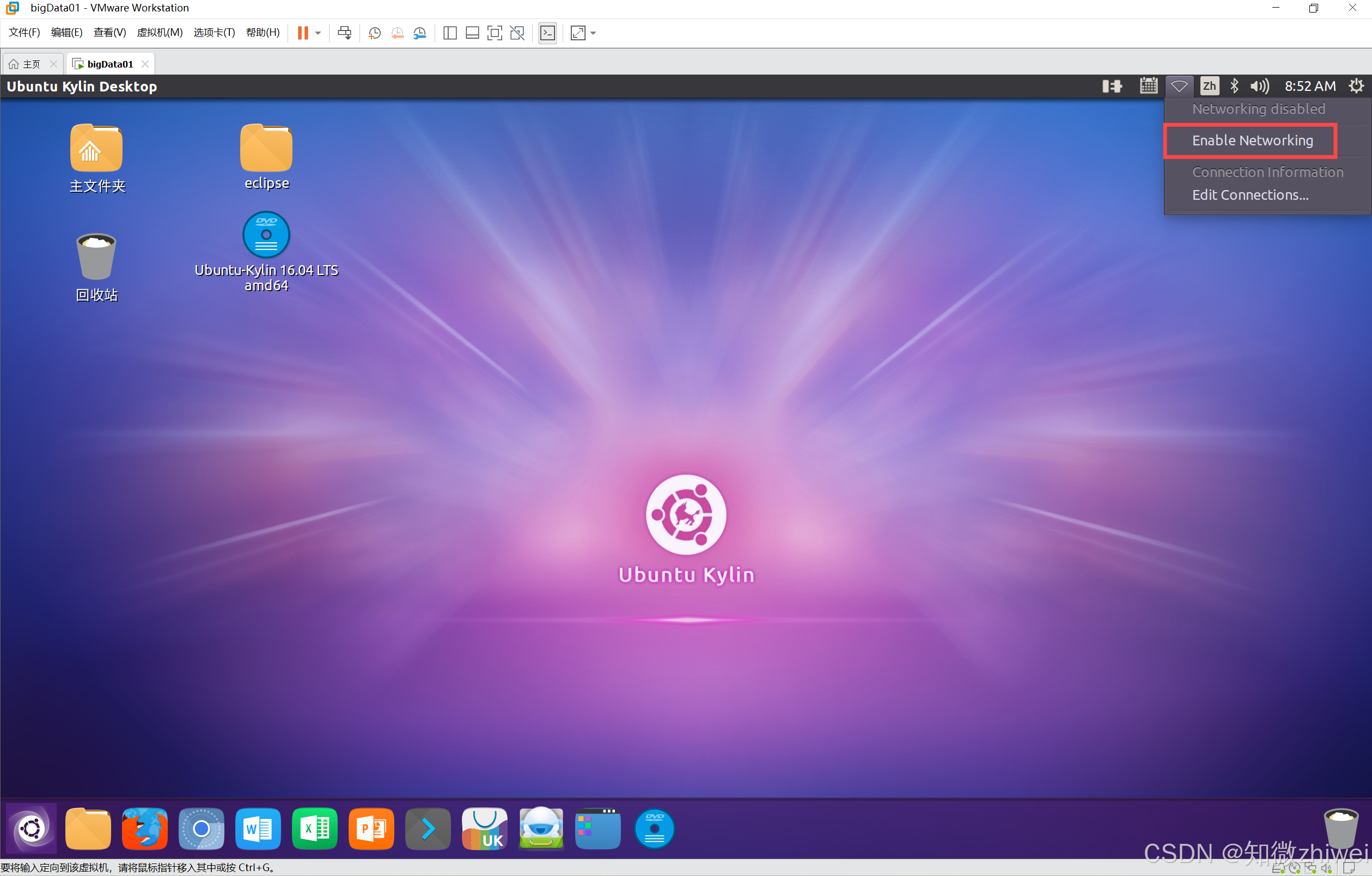This screenshot has width=1372, height=876.
Task: Open the snapshot manager
Action: click(420, 33)
